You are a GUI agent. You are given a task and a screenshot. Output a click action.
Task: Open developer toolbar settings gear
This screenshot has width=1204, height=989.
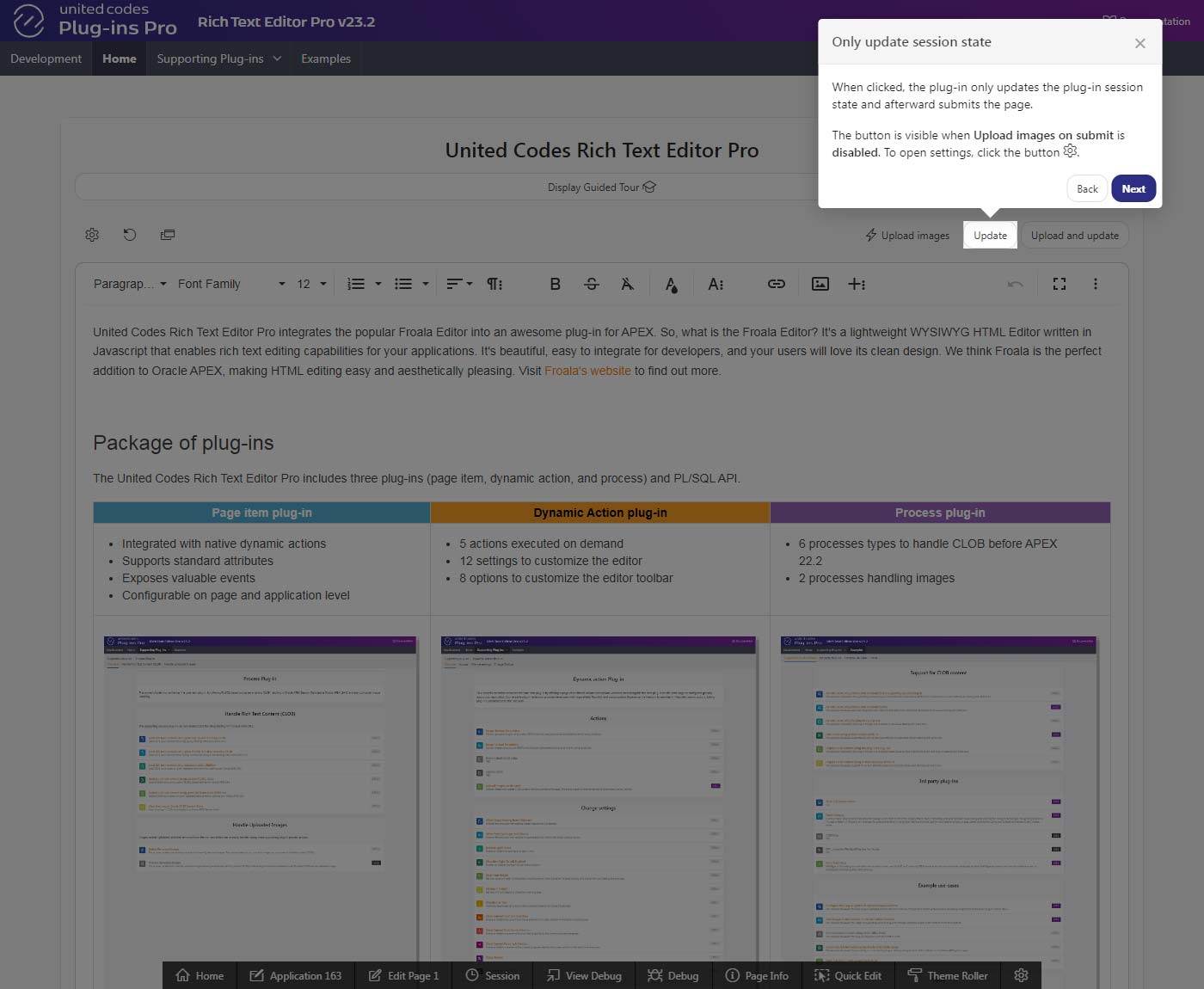tap(1021, 975)
